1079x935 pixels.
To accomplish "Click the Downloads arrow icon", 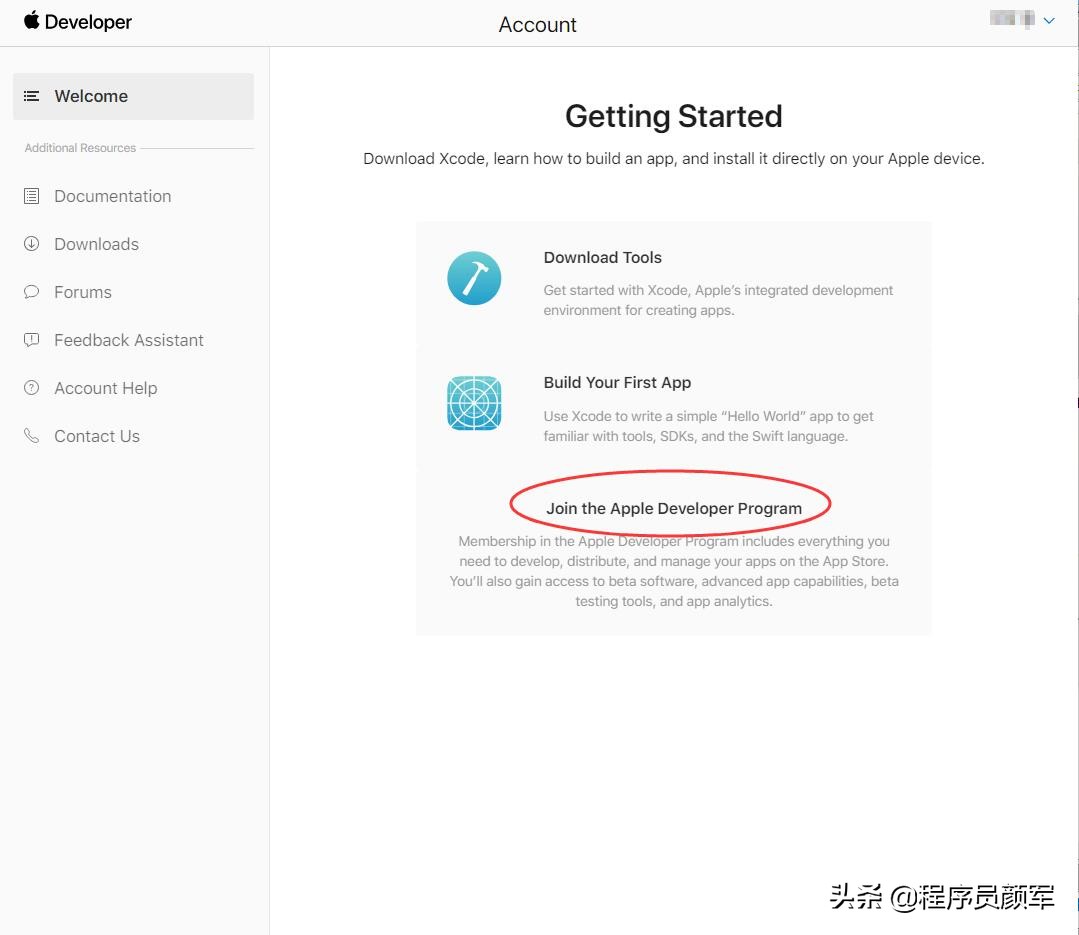I will (x=32, y=244).
